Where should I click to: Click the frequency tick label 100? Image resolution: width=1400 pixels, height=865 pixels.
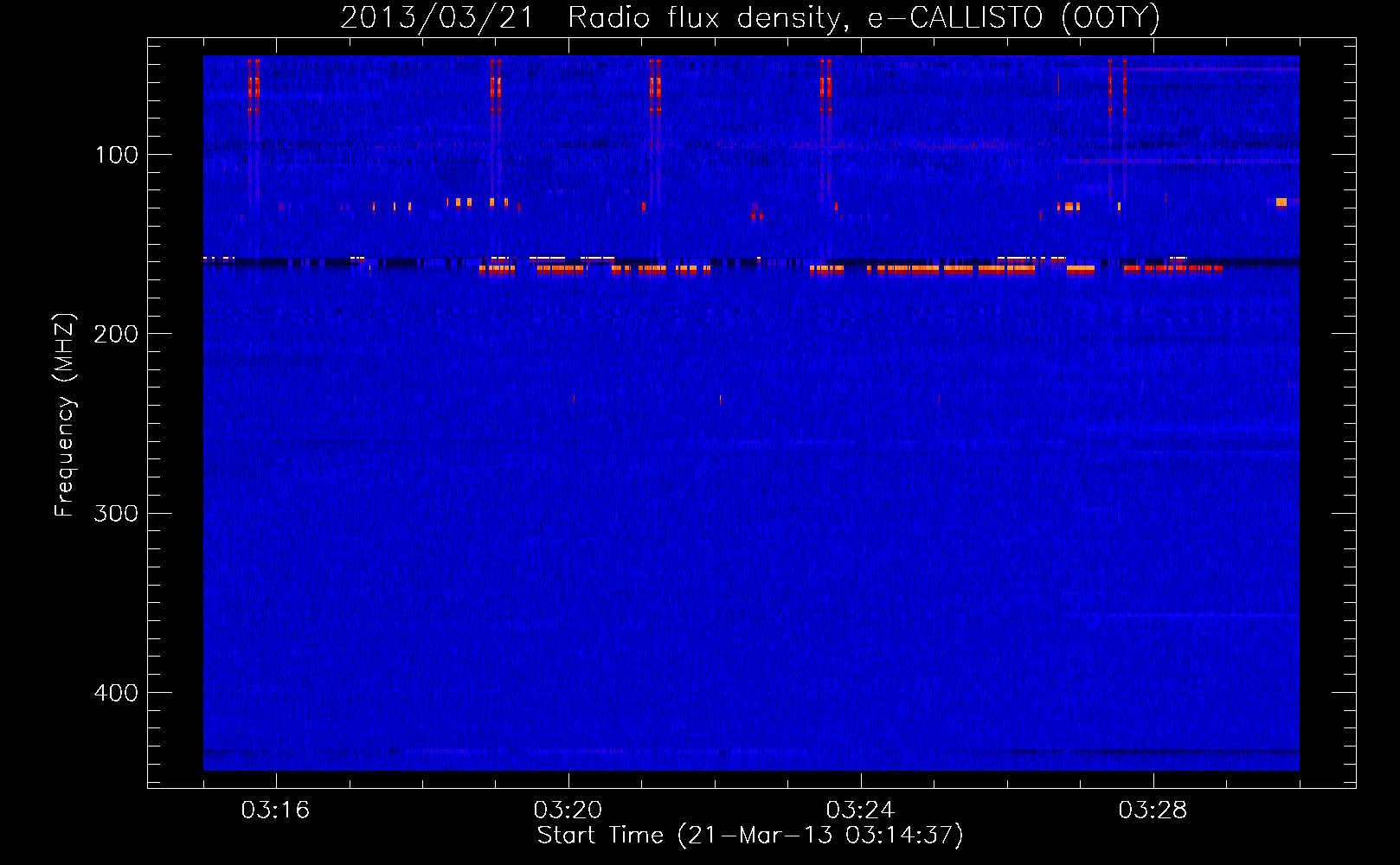click(x=117, y=155)
